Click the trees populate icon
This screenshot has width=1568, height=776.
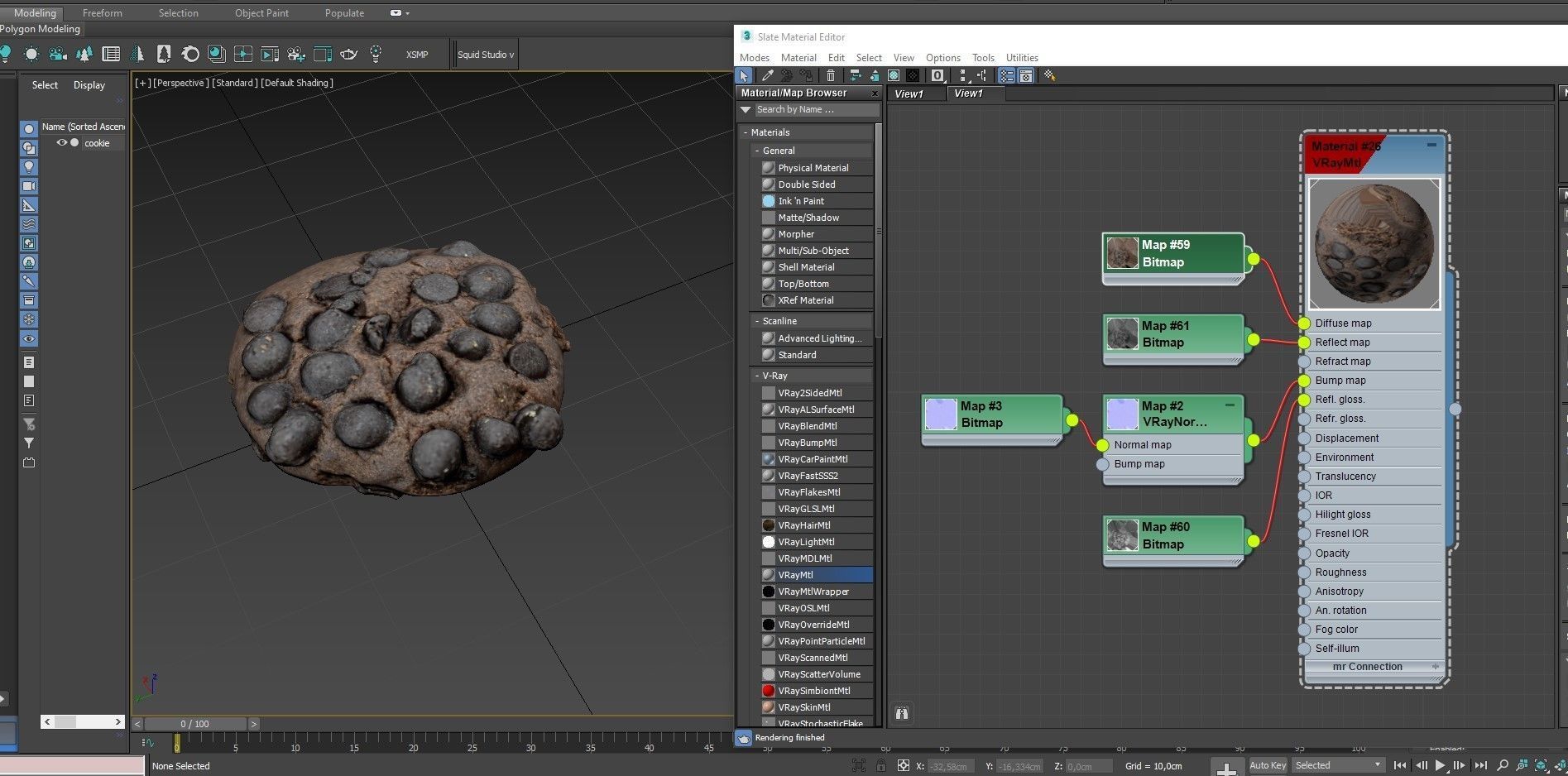click(x=84, y=54)
